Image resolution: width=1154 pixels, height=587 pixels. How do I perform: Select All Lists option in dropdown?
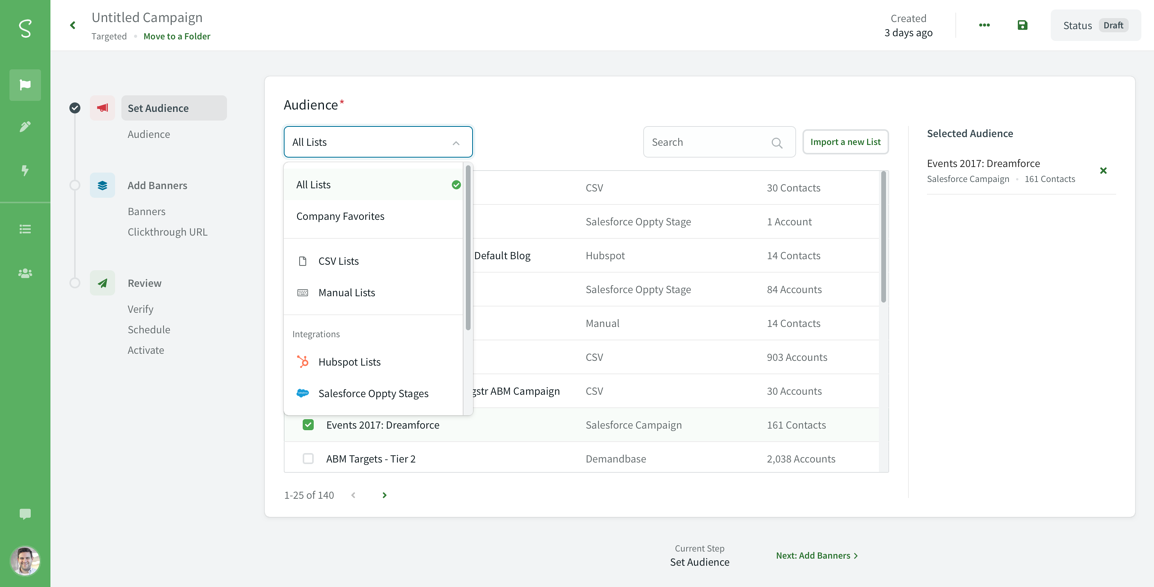[374, 185]
